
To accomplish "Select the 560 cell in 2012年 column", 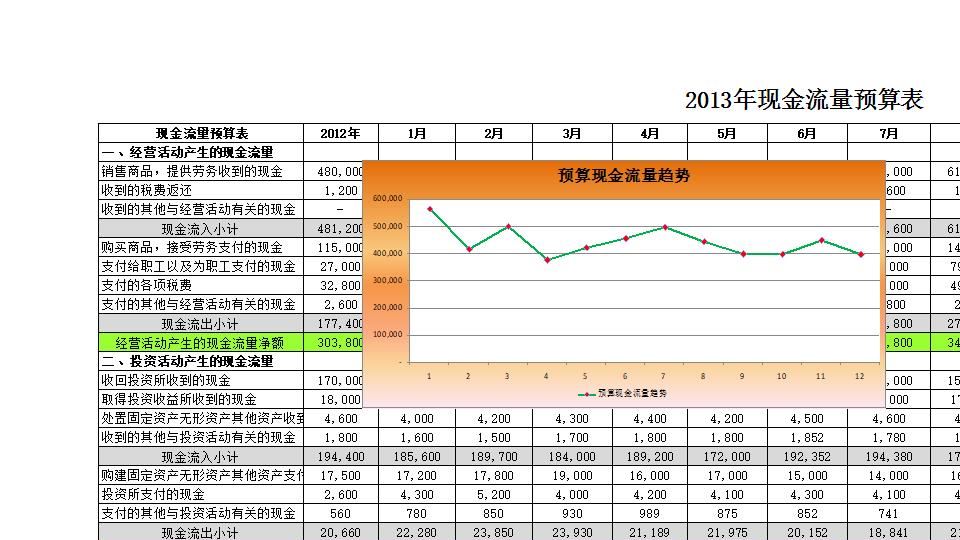I will (x=340, y=514).
